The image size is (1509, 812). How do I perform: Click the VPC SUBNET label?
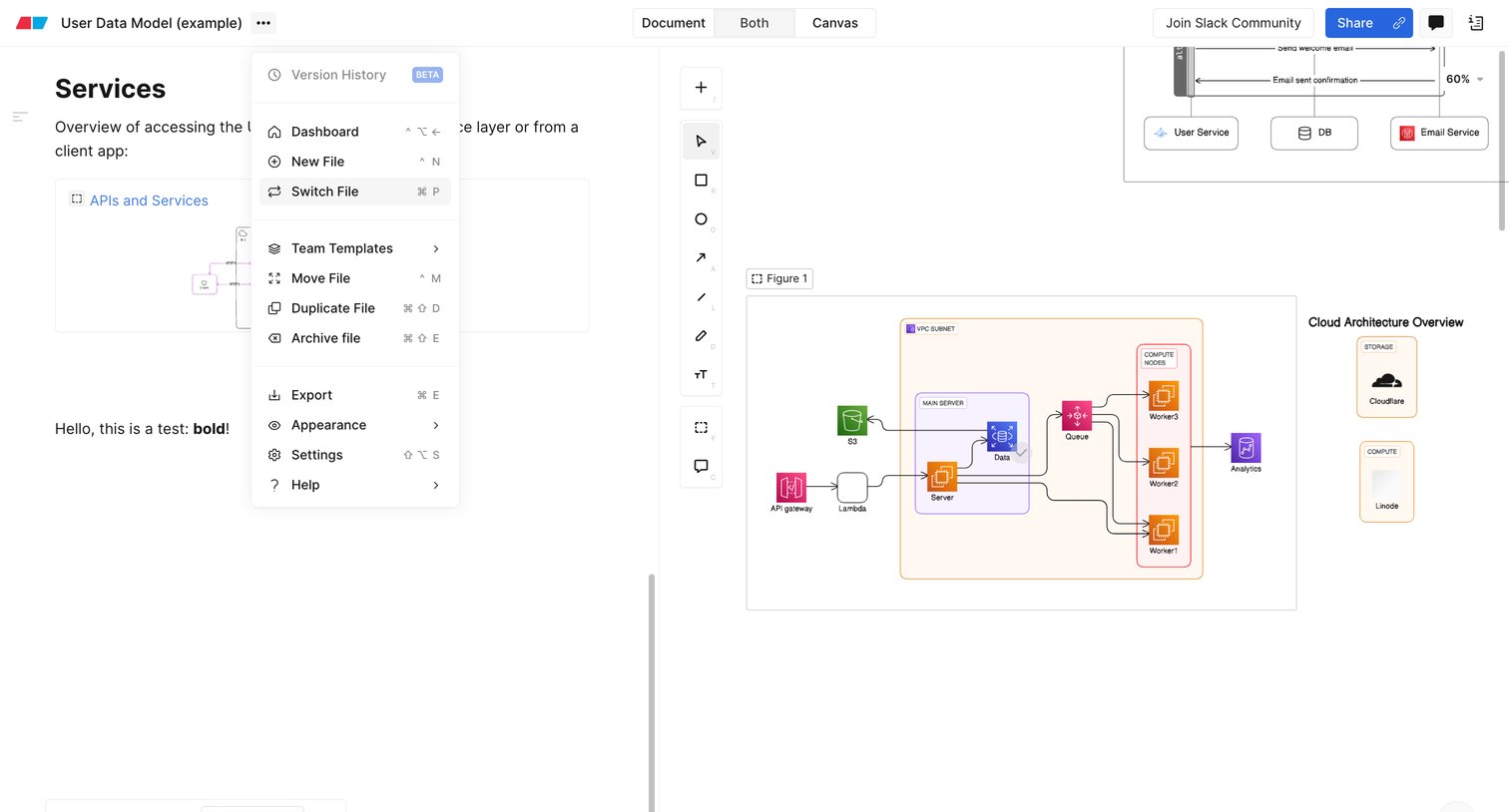tap(930, 328)
